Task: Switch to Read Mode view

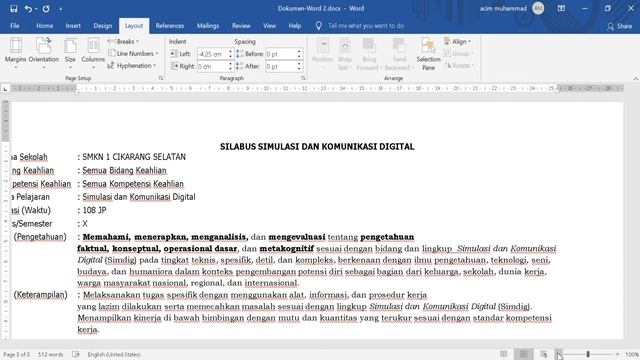Action: [x=504, y=354]
